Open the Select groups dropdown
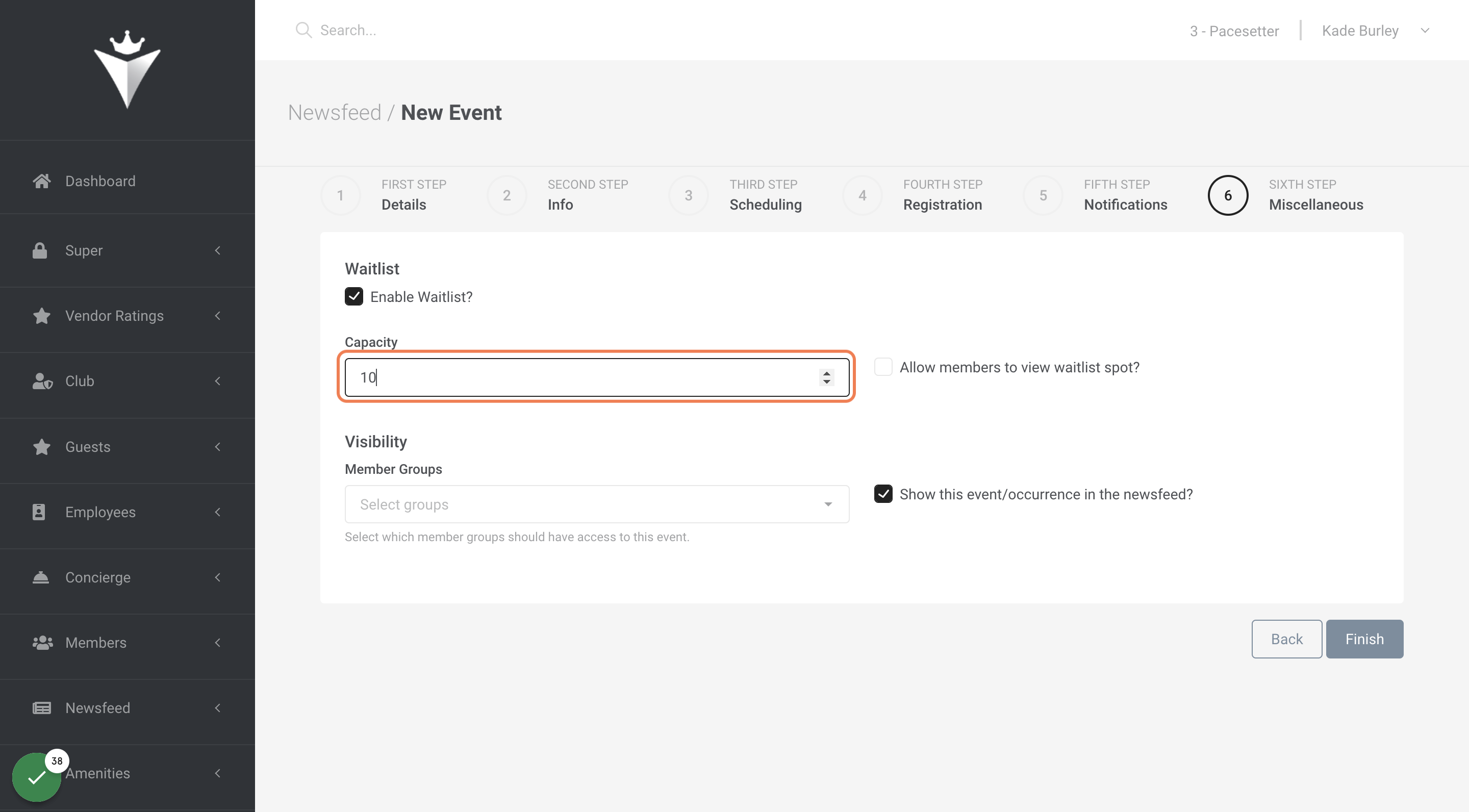This screenshot has width=1469, height=812. (x=597, y=504)
